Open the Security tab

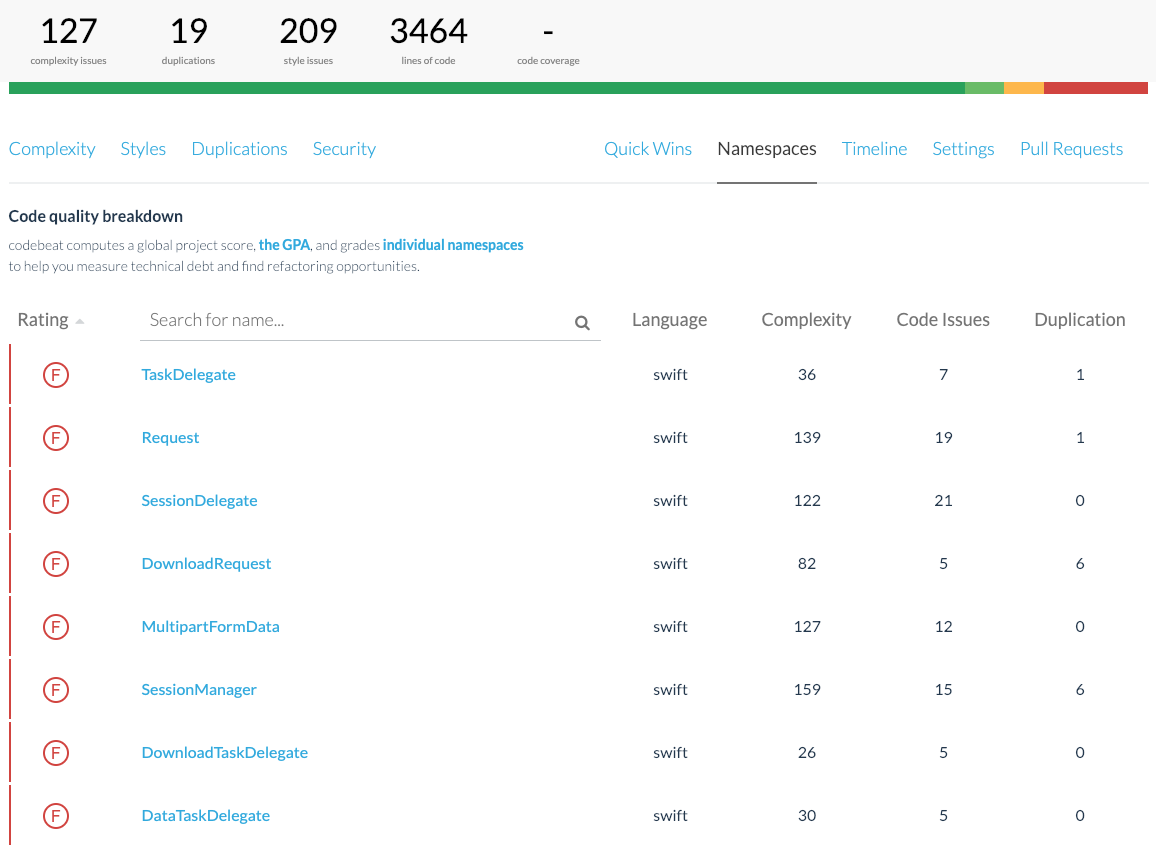coord(344,149)
